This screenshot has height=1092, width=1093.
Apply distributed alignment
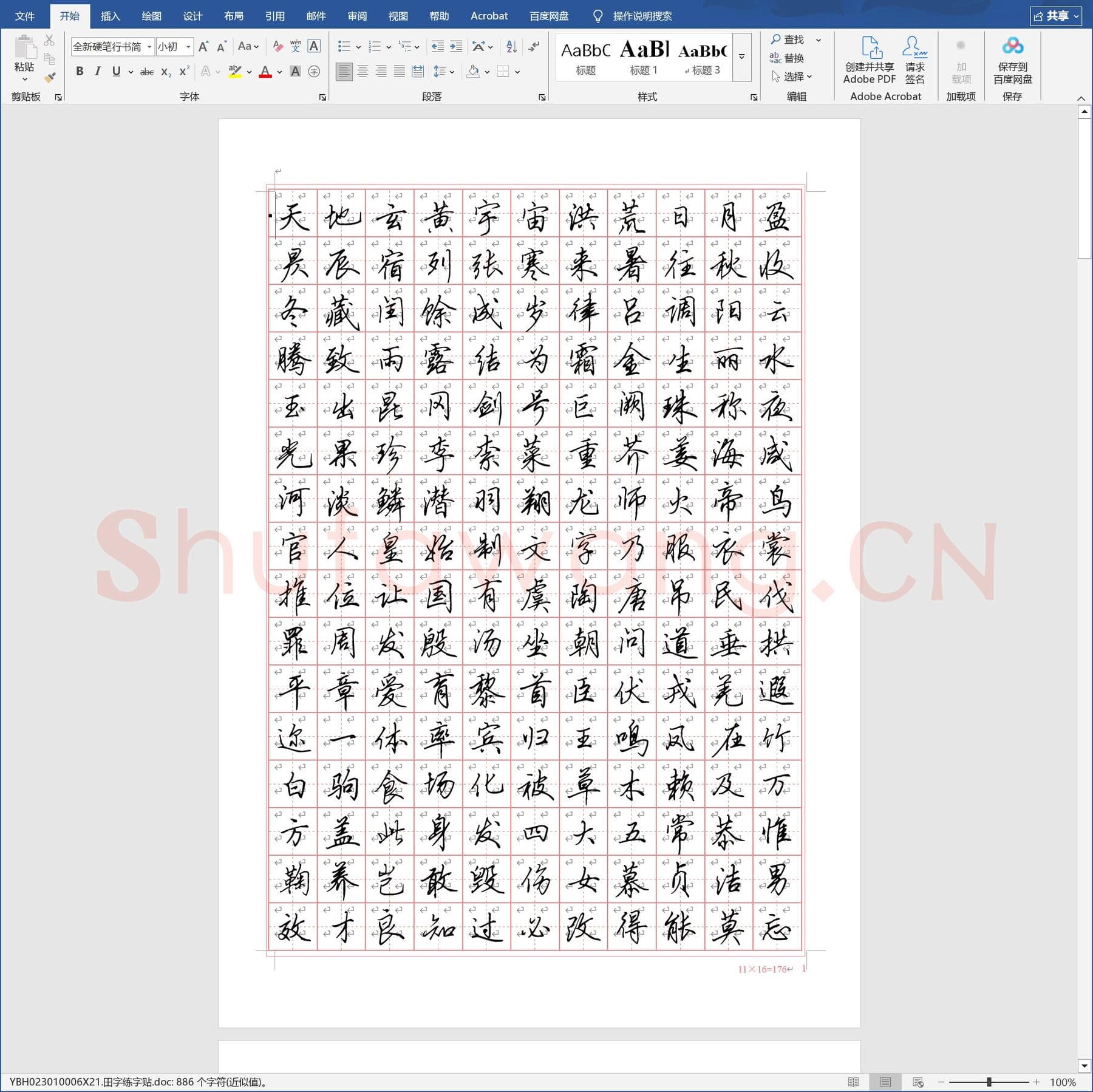coord(418,72)
